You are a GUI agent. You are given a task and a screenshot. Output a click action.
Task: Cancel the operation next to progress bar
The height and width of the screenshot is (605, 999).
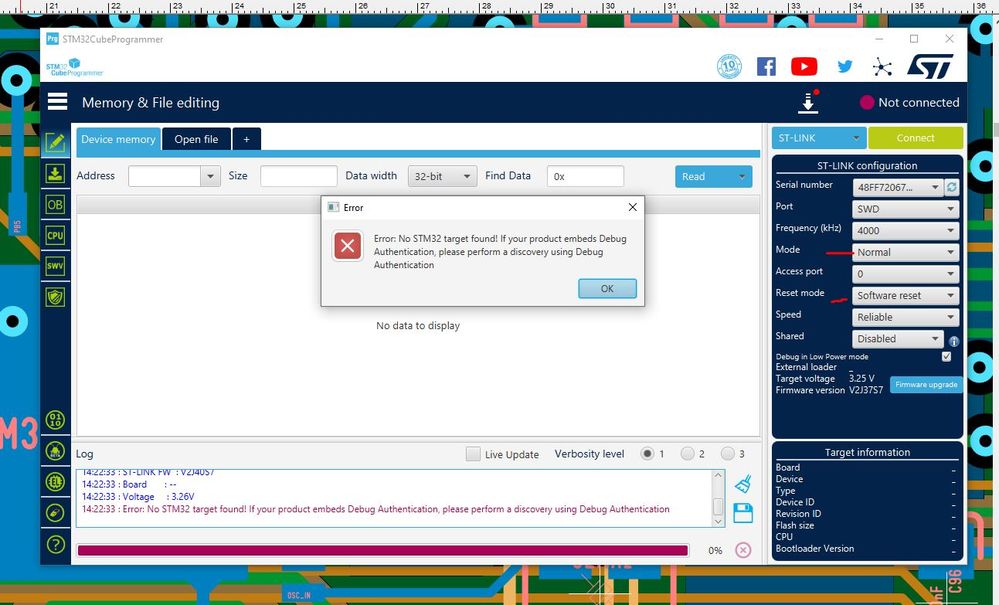point(743,550)
